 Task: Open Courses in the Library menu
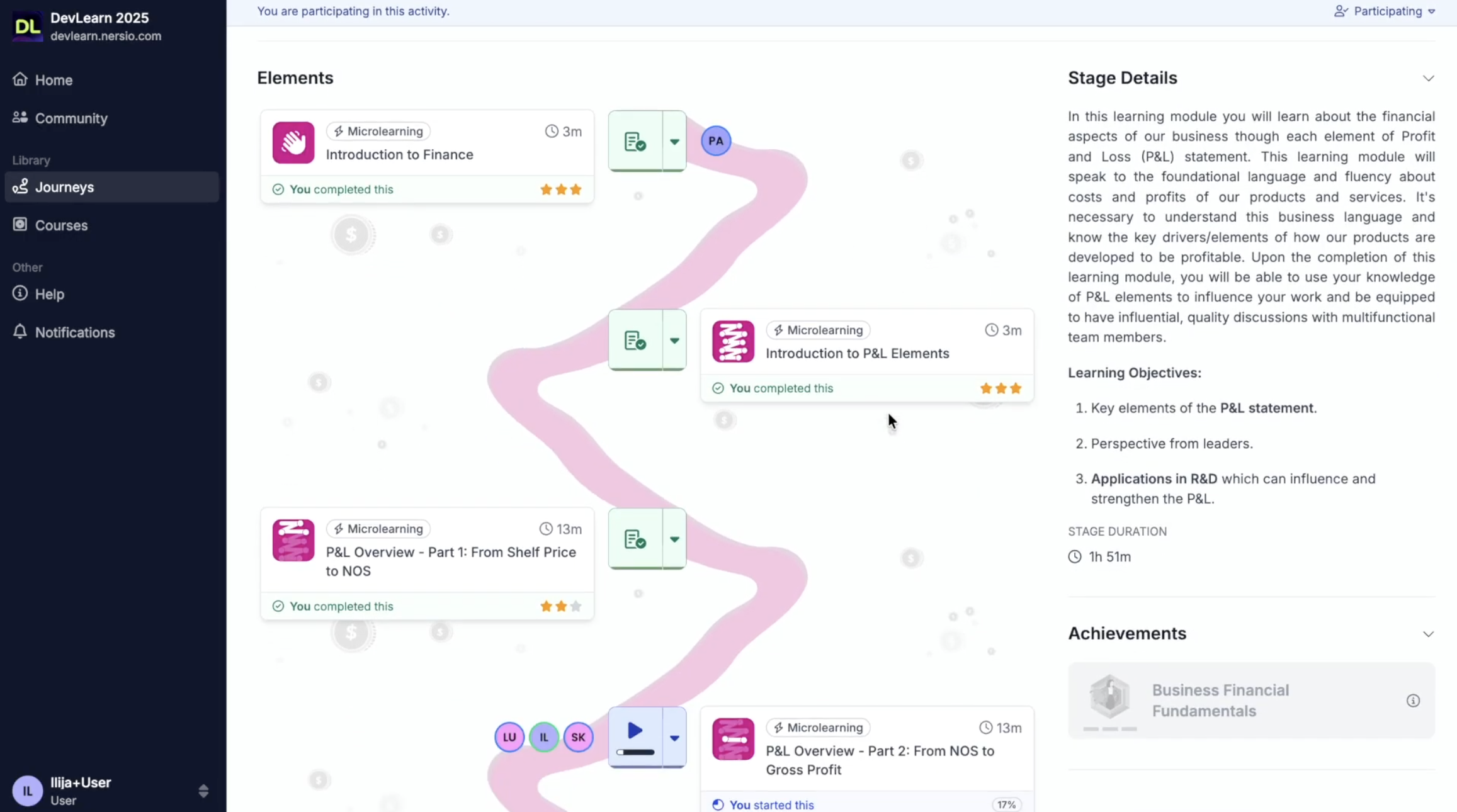click(x=61, y=225)
